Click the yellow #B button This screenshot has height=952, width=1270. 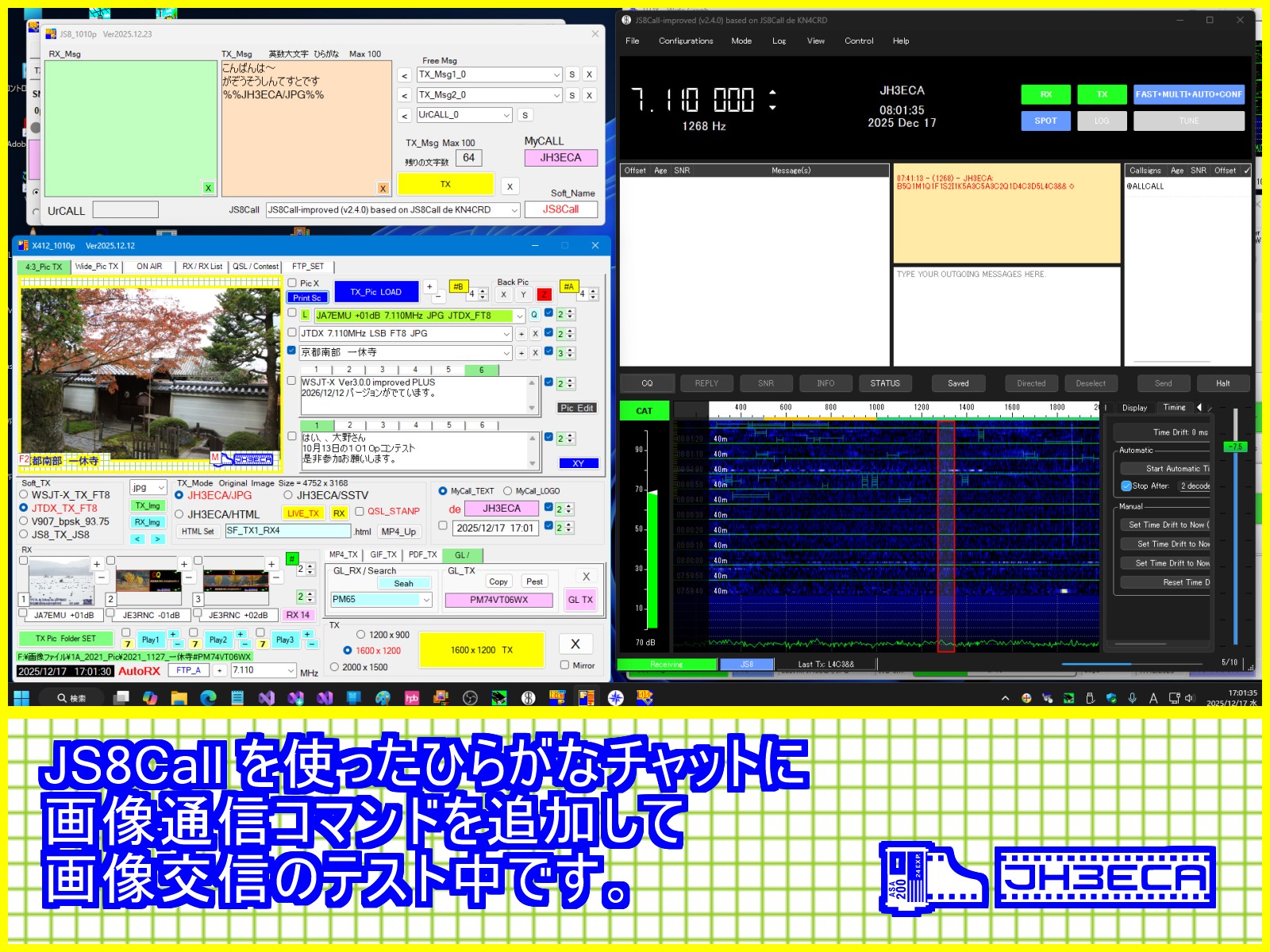458,286
